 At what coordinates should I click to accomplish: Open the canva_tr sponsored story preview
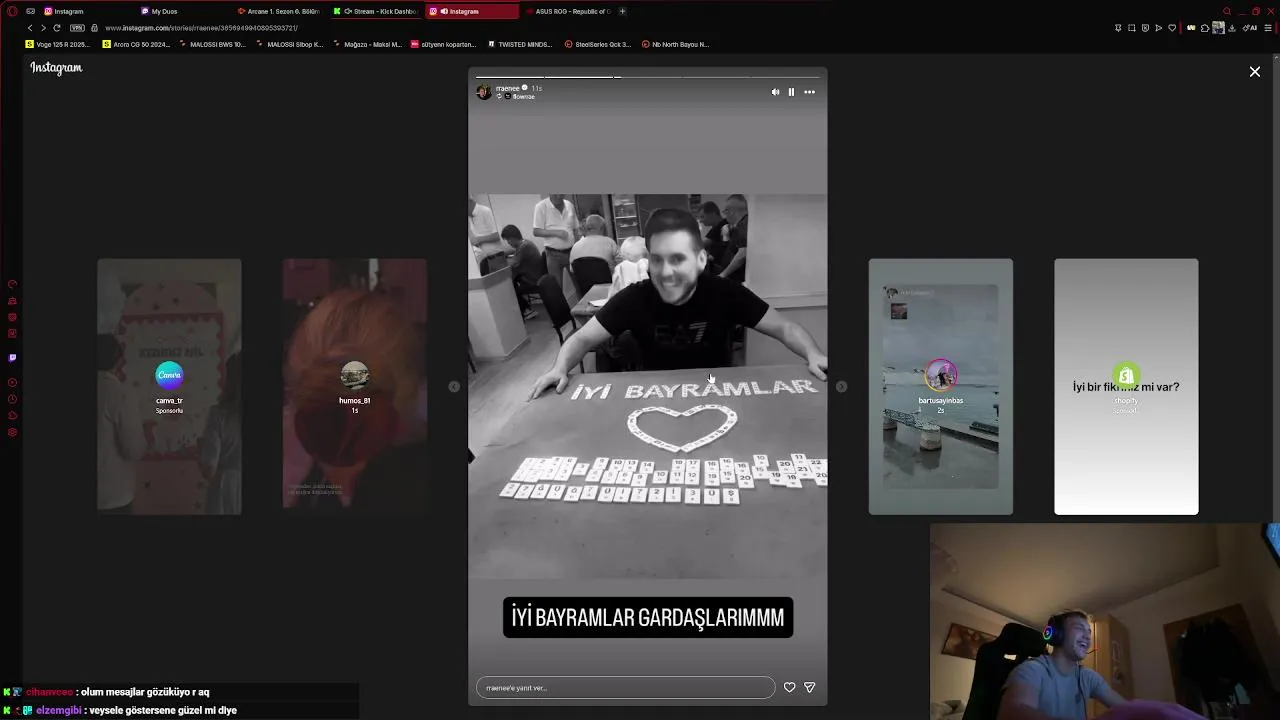(169, 387)
